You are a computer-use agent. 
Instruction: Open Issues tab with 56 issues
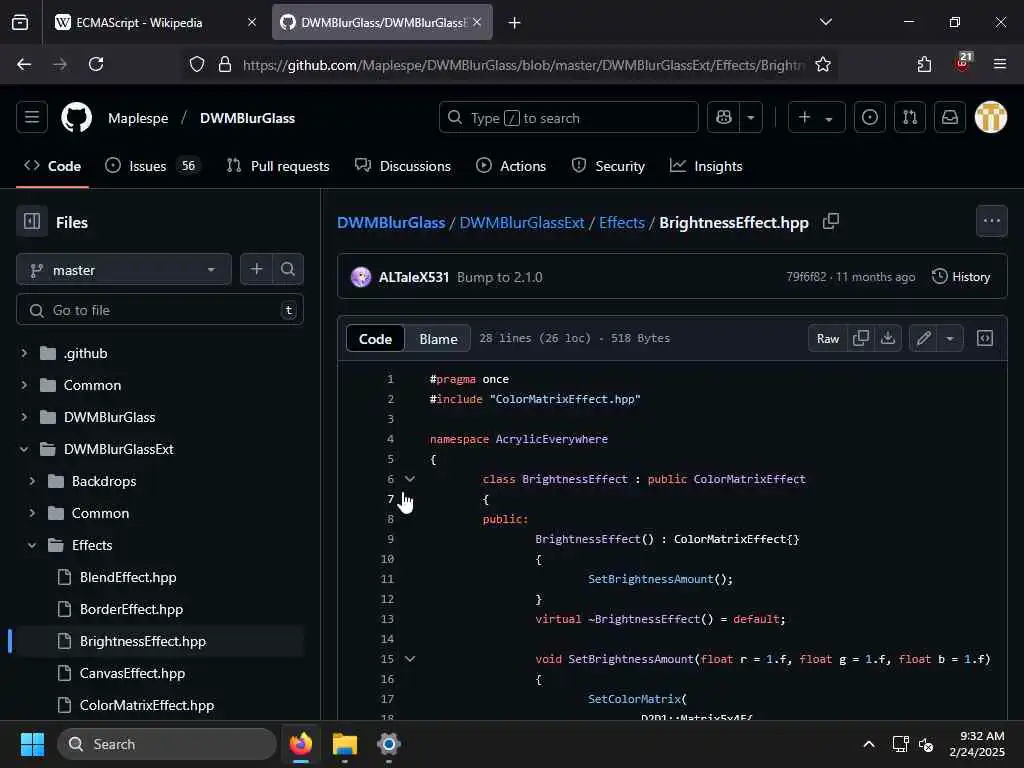point(153,166)
